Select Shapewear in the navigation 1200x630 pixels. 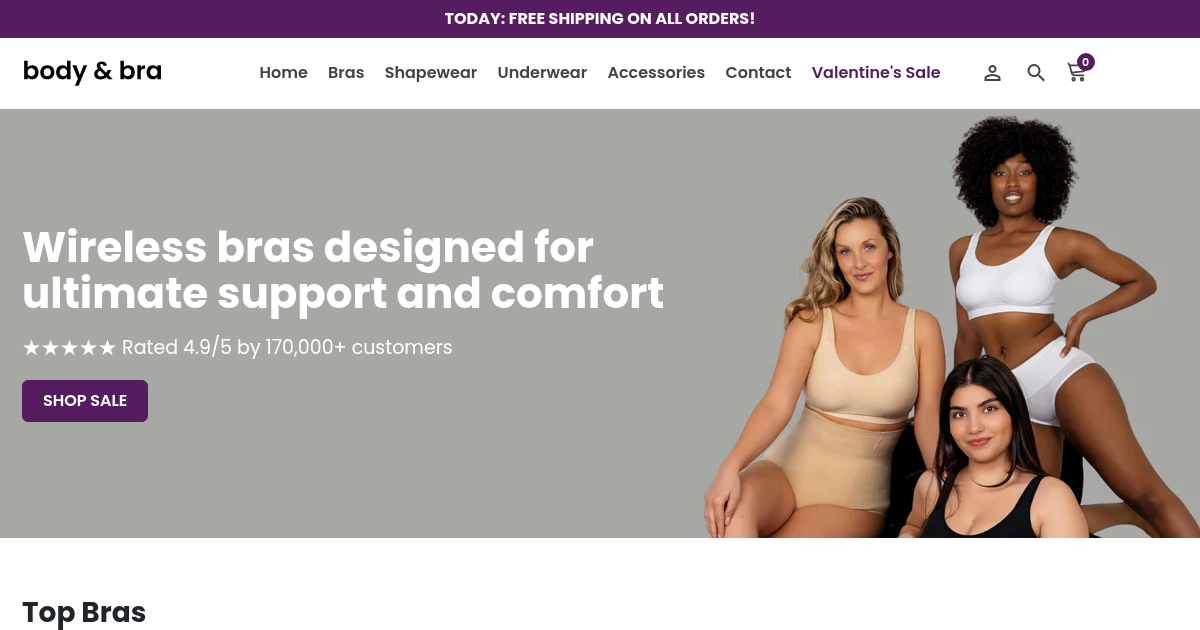(x=431, y=73)
